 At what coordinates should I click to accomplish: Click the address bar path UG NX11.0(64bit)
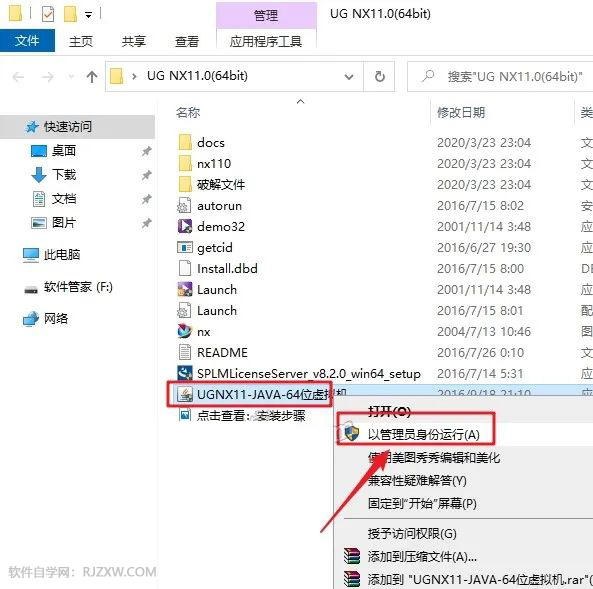point(197,76)
